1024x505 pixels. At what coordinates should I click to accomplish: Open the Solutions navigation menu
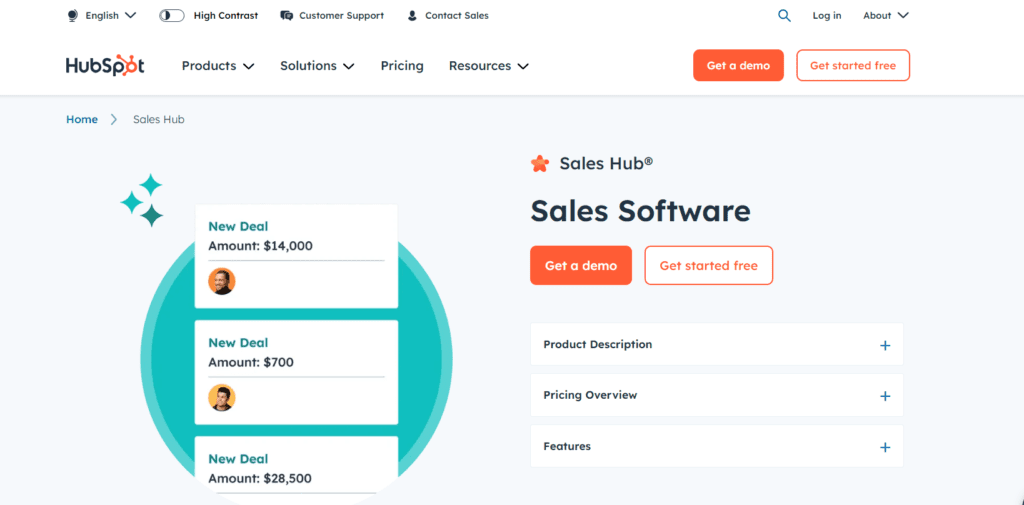(317, 66)
